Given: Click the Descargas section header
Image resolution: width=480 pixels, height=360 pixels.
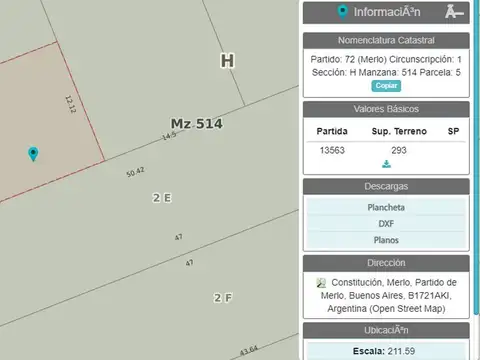Looking at the screenshot, I should pyautogui.click(x=386, y=186).
